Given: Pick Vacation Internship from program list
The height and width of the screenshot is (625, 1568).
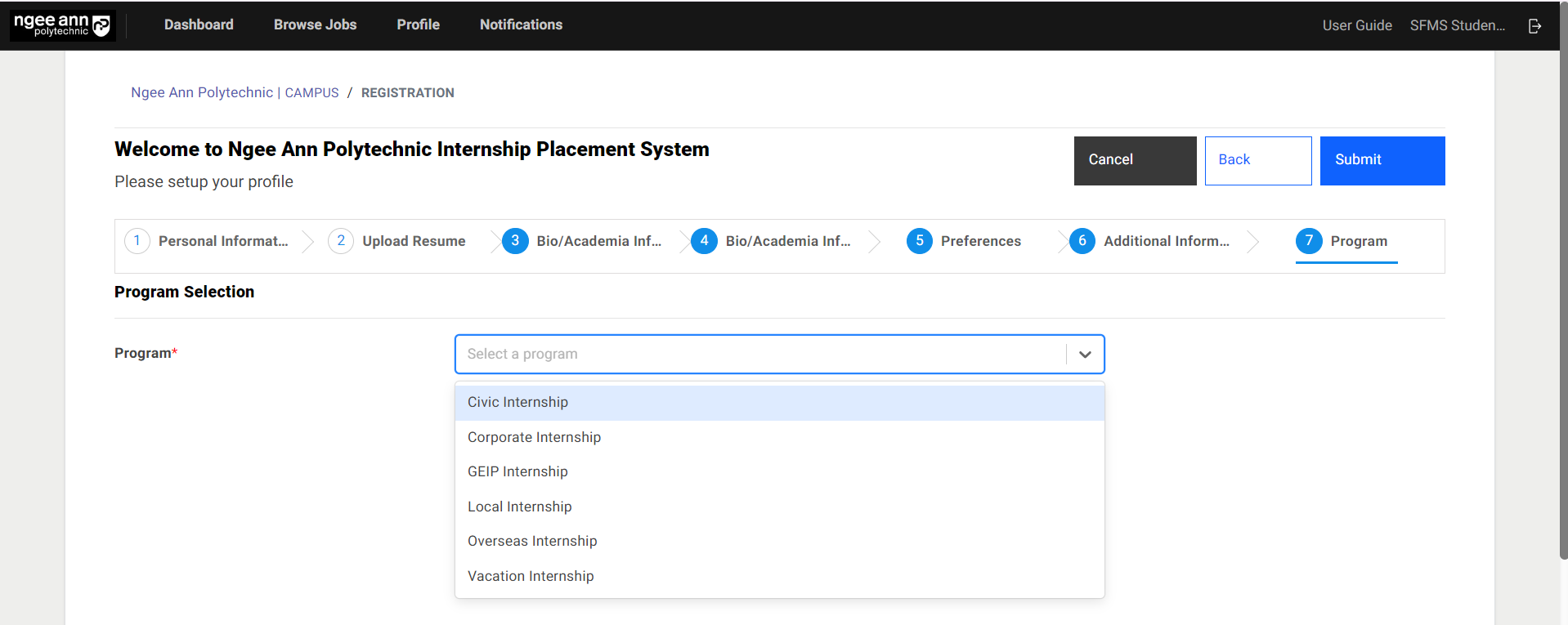Looking at the screenshot, I should tap(531, 576).
